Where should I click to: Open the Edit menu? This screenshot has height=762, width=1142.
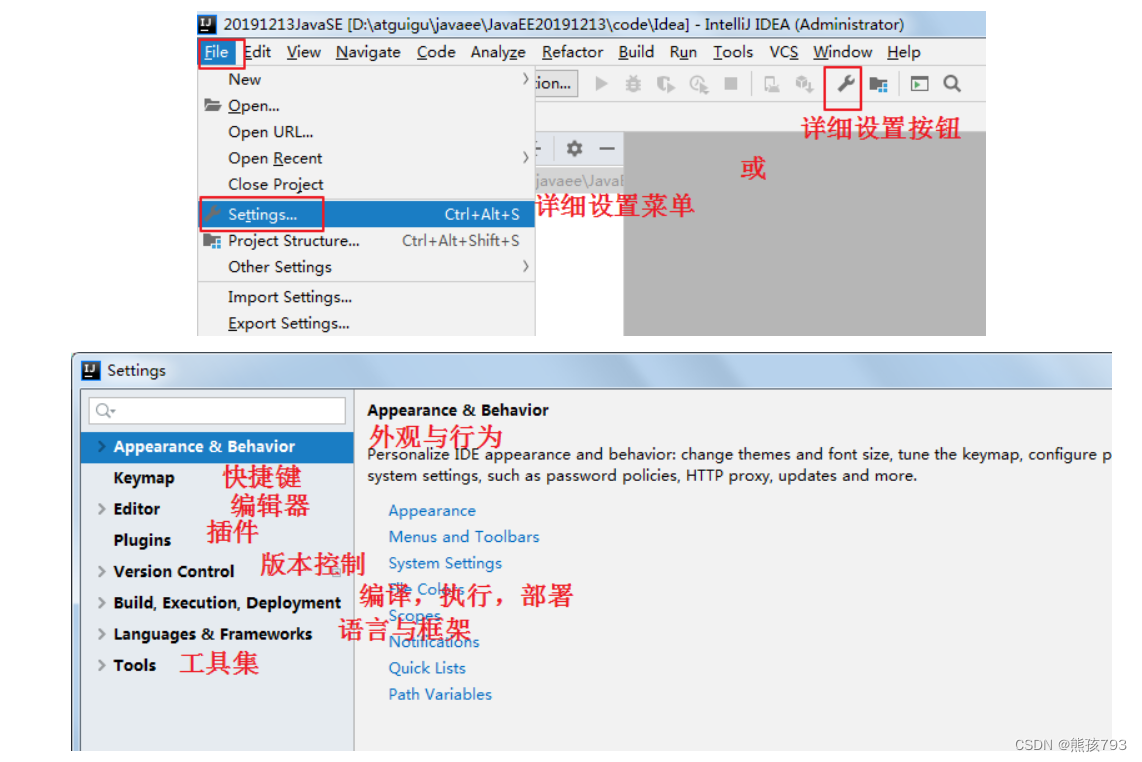257,52
